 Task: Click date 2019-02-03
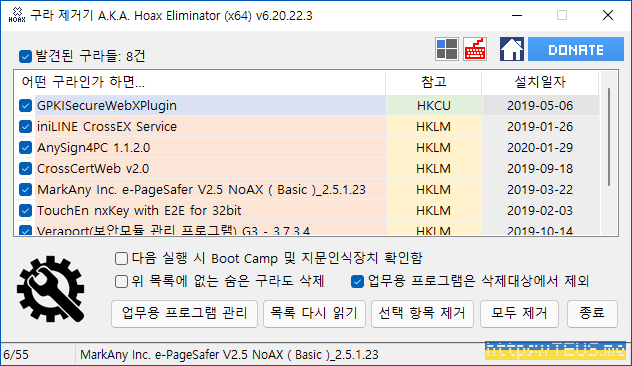540,210
